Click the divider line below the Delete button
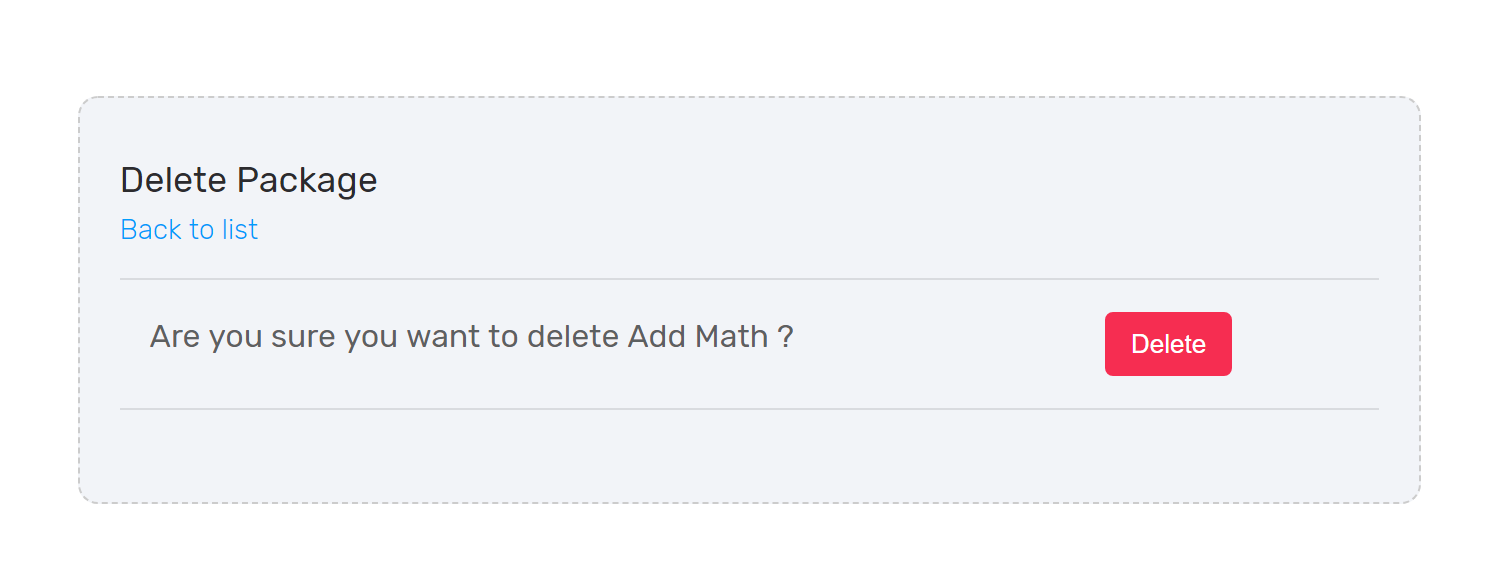This screenshot has width=1495, height=587. [749, 409]
